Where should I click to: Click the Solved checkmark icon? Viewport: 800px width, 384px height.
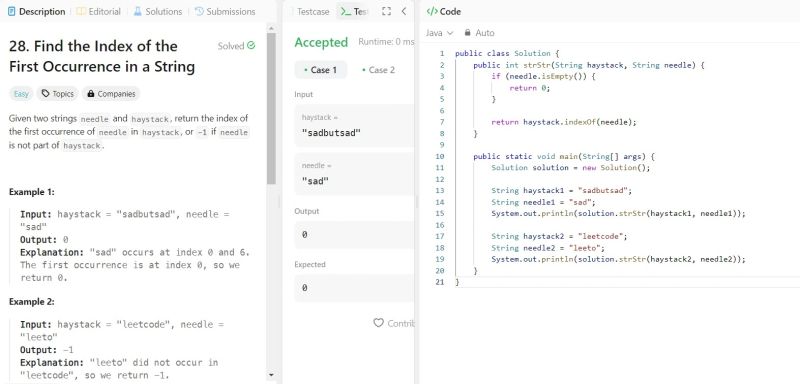[251, 46]
